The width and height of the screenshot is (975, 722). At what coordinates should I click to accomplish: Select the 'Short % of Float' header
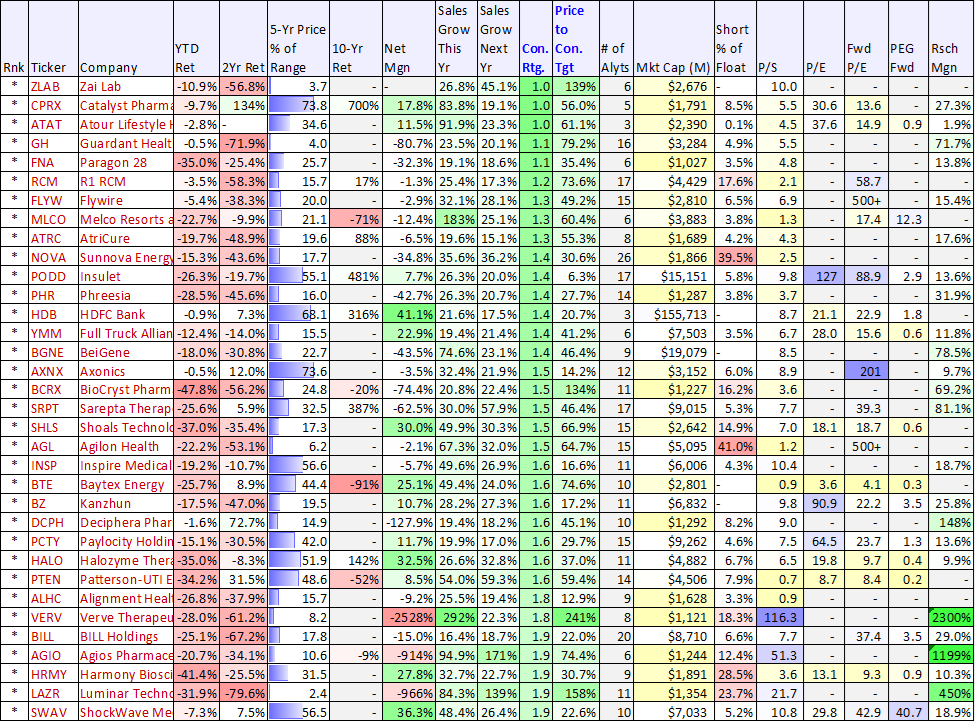pyautogui.click(x=734, y=39)
